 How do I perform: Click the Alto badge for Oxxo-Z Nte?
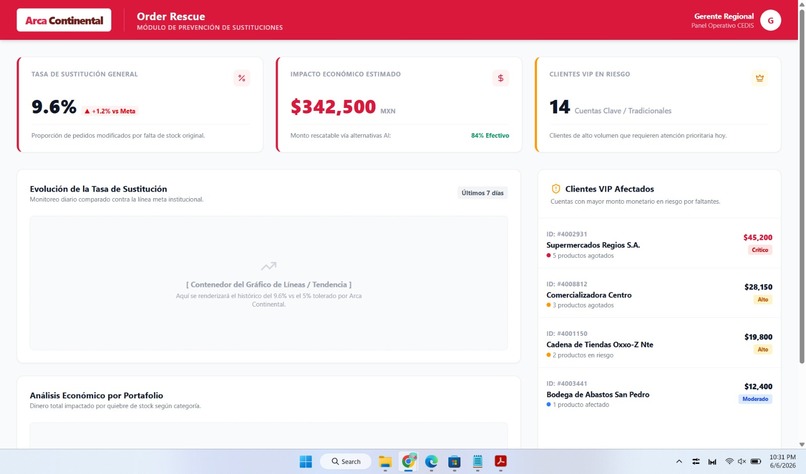coord(763,350)
